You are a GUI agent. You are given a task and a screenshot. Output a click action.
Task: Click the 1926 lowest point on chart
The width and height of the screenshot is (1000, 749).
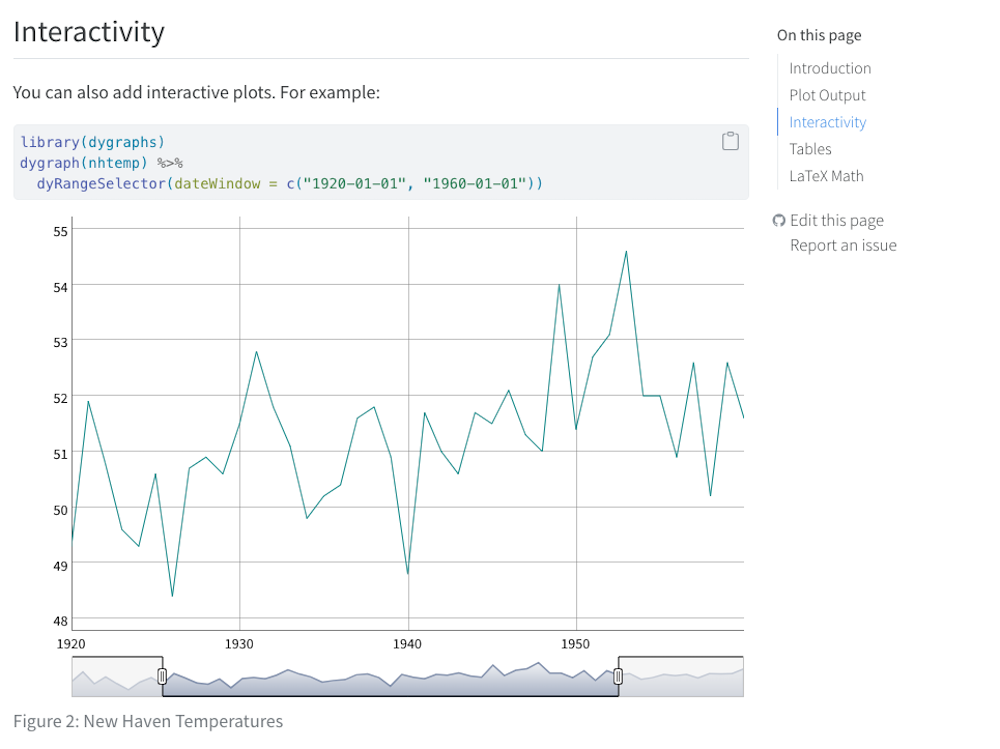click(173, 596)
